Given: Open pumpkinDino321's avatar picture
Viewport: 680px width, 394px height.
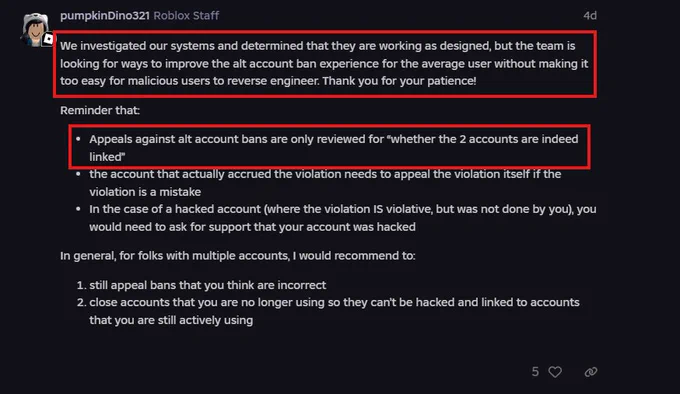Looking at the screenshot, I should 35,29.
